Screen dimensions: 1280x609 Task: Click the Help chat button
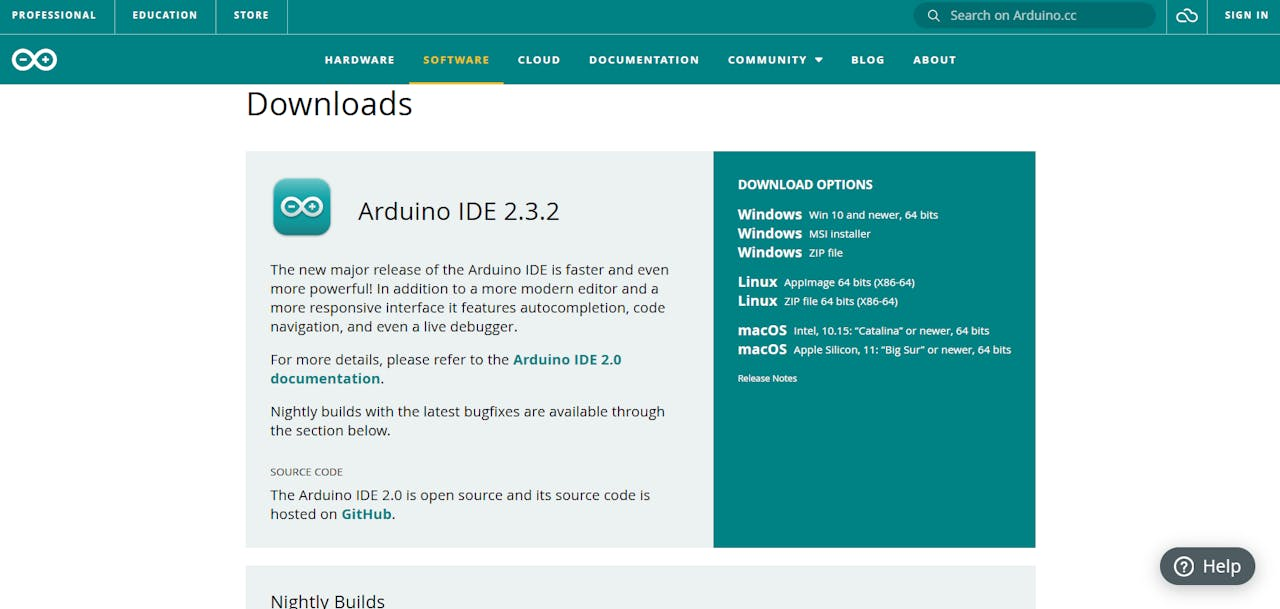pyautogui.click(x=1207, y=566)
